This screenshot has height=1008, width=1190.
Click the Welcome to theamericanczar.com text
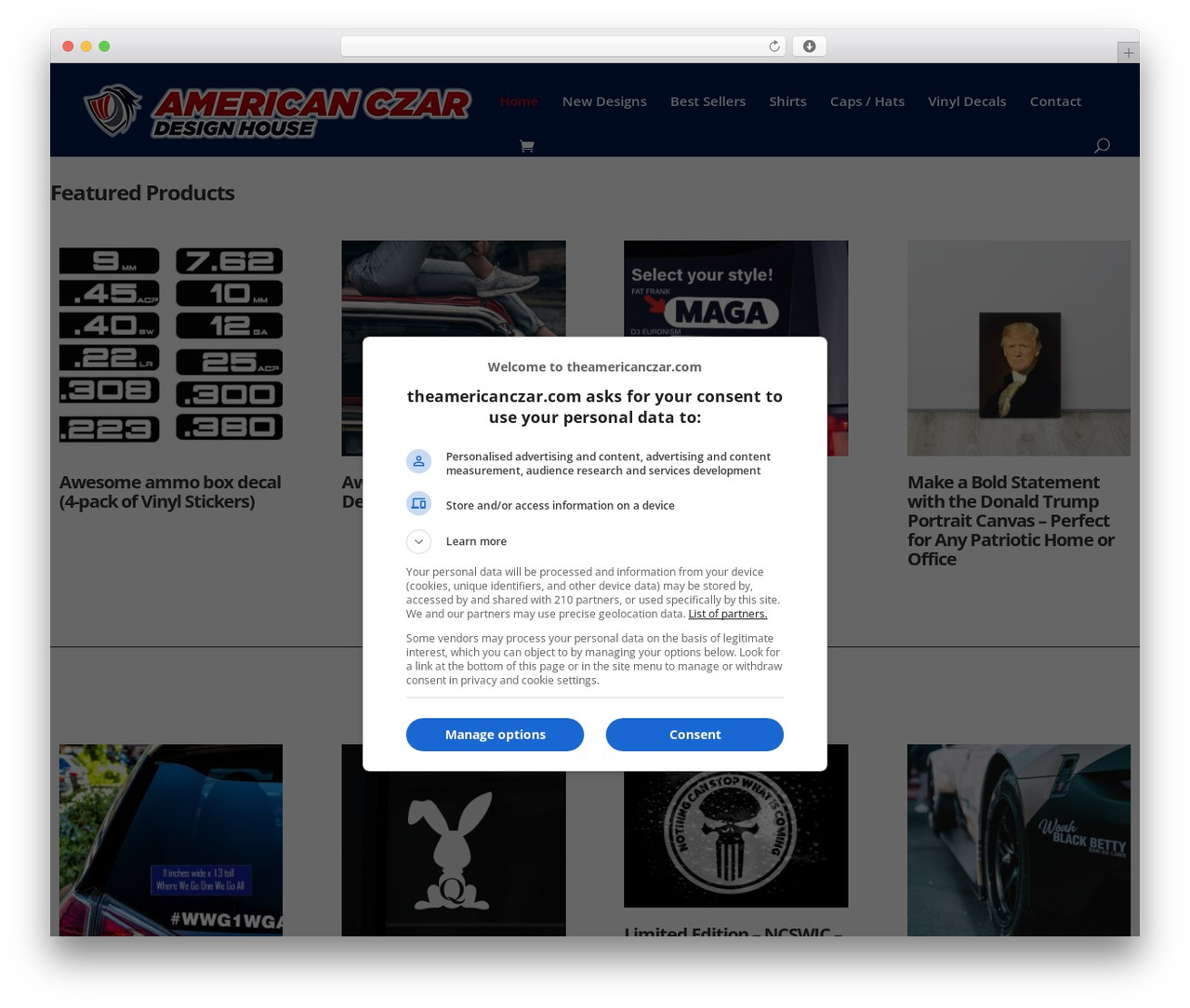[x=595, y=367]
